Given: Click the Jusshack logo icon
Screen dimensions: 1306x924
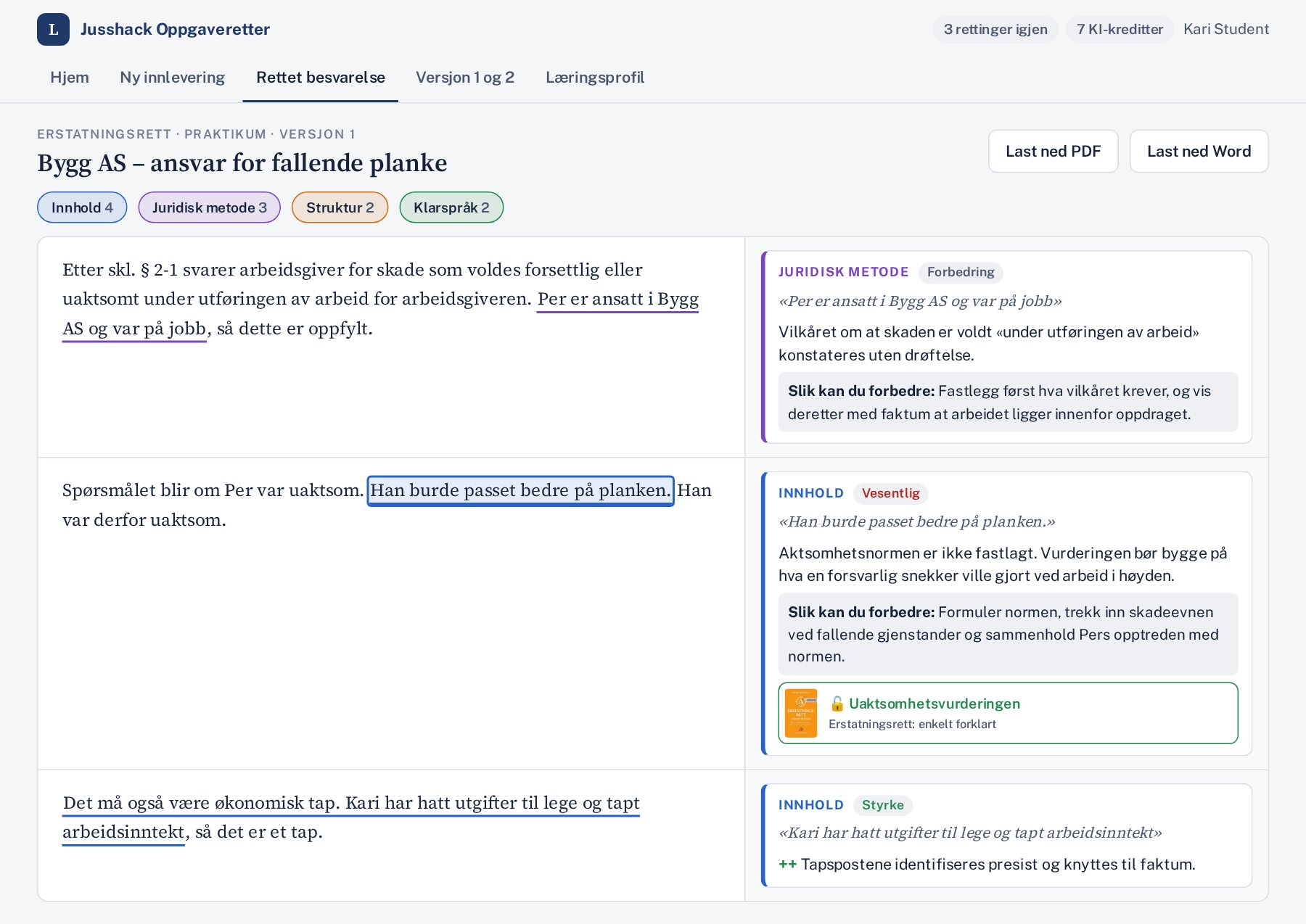Looking at the screenshot, I should [x=53, y=29].
